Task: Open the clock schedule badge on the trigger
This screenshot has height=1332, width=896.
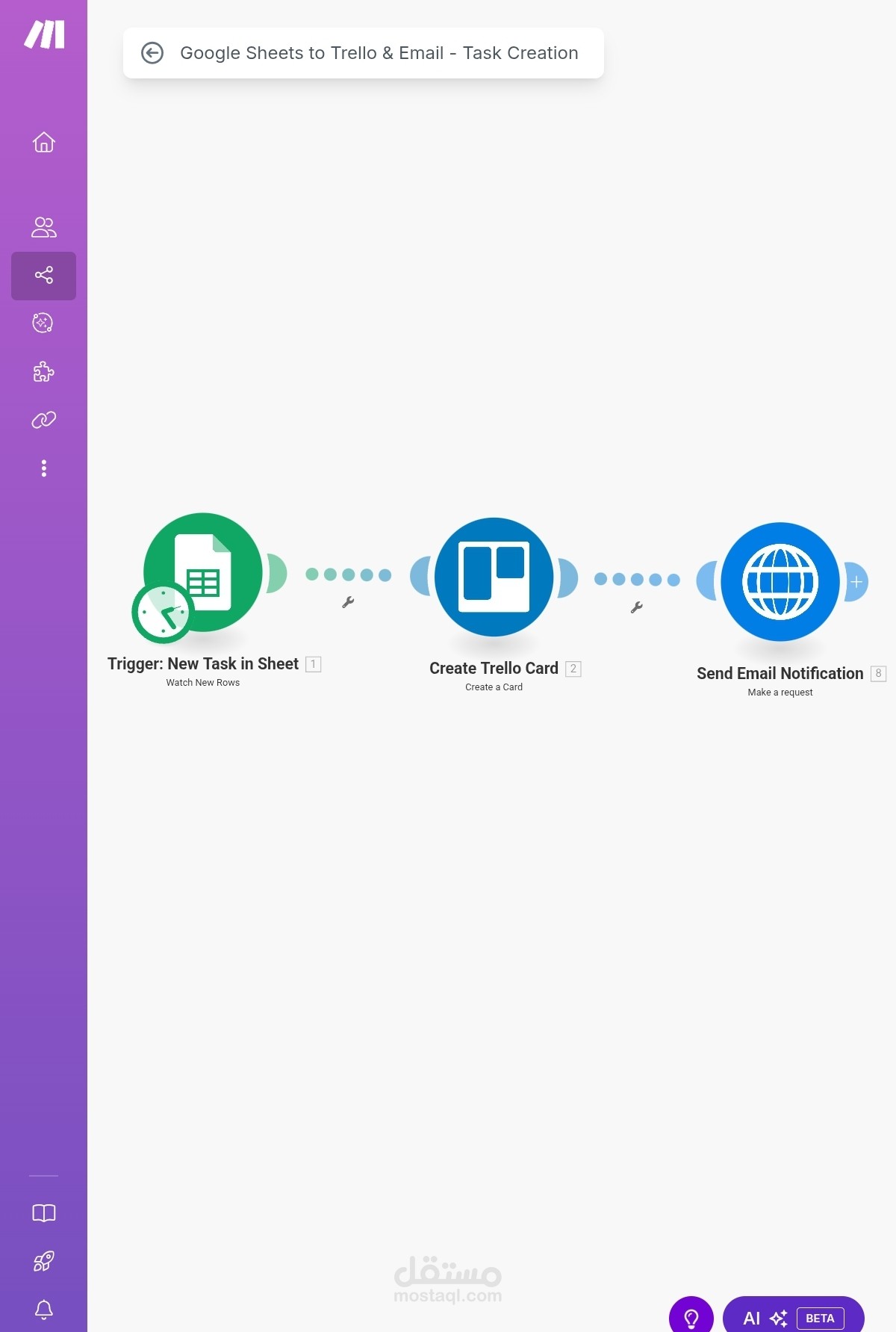Action: (163, 613)
